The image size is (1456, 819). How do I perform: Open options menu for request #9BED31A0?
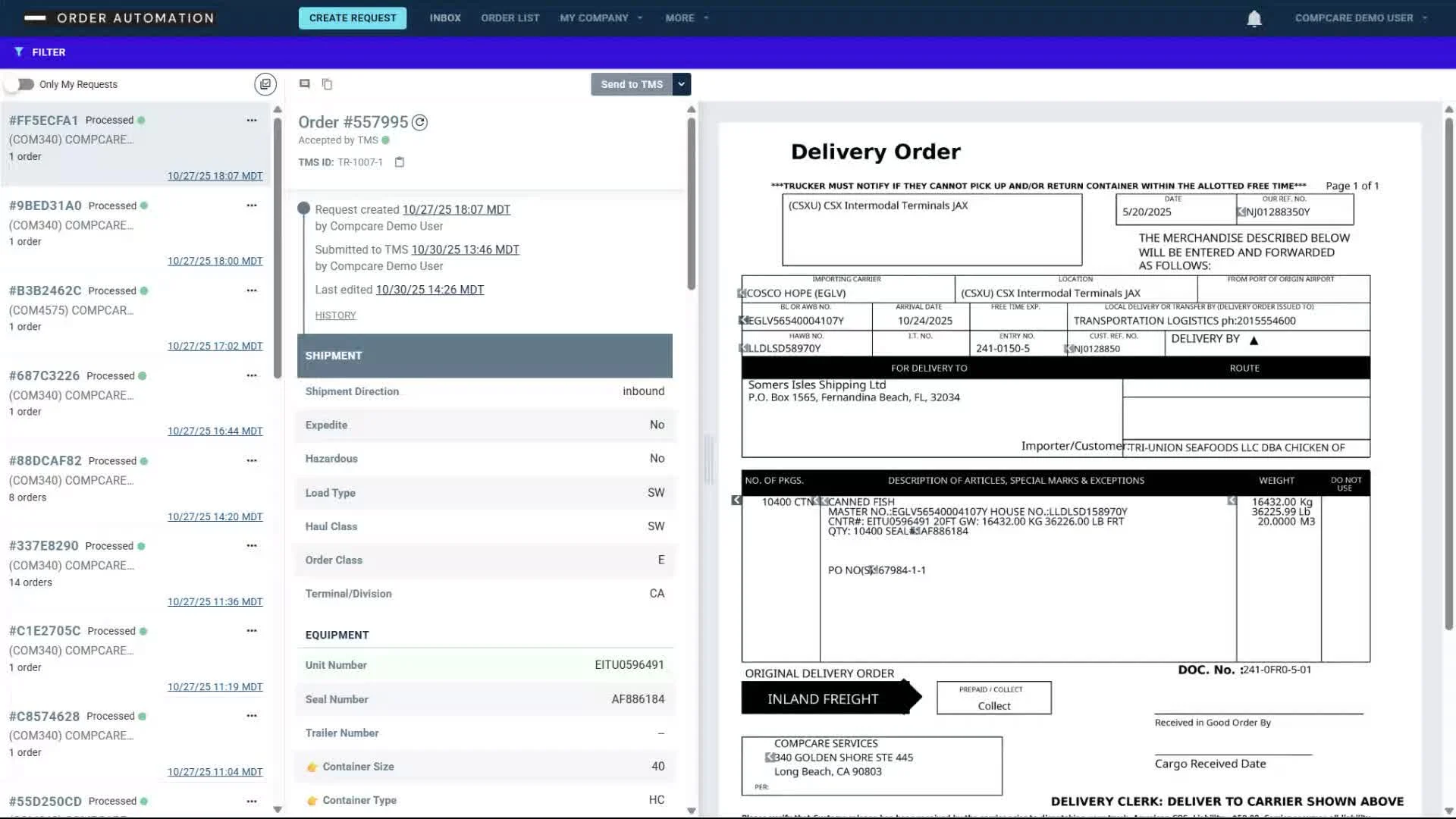[251, 206]
